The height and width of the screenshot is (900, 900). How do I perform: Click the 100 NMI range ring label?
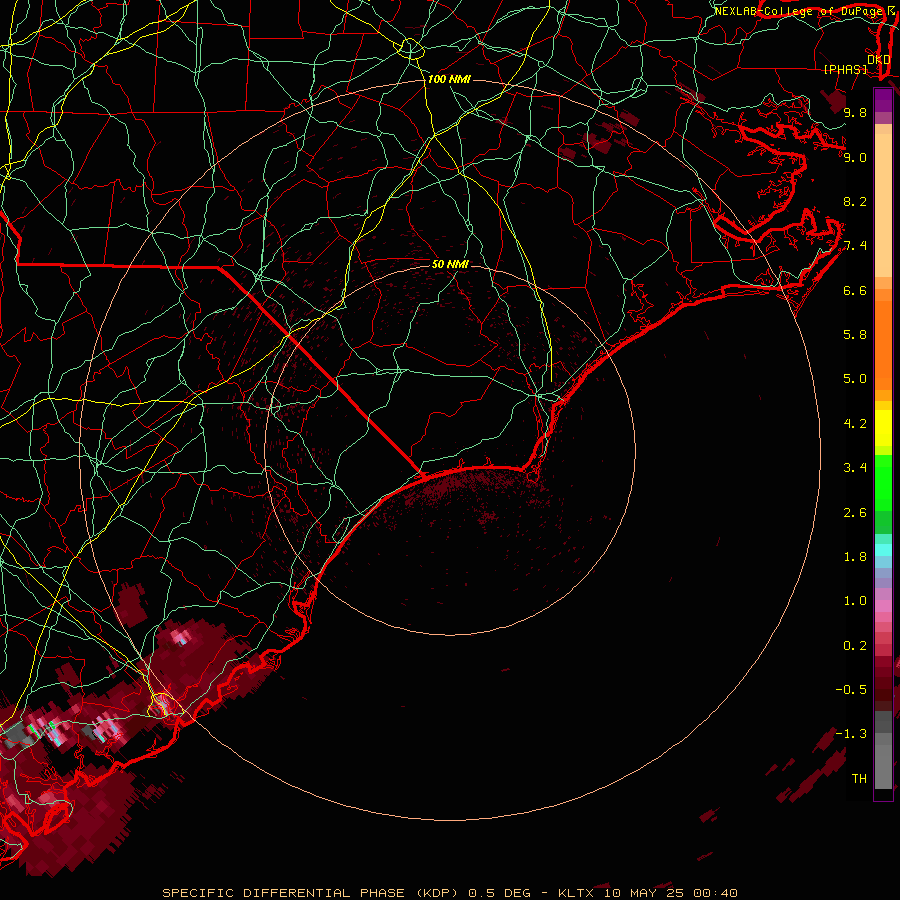click(449, 79)
